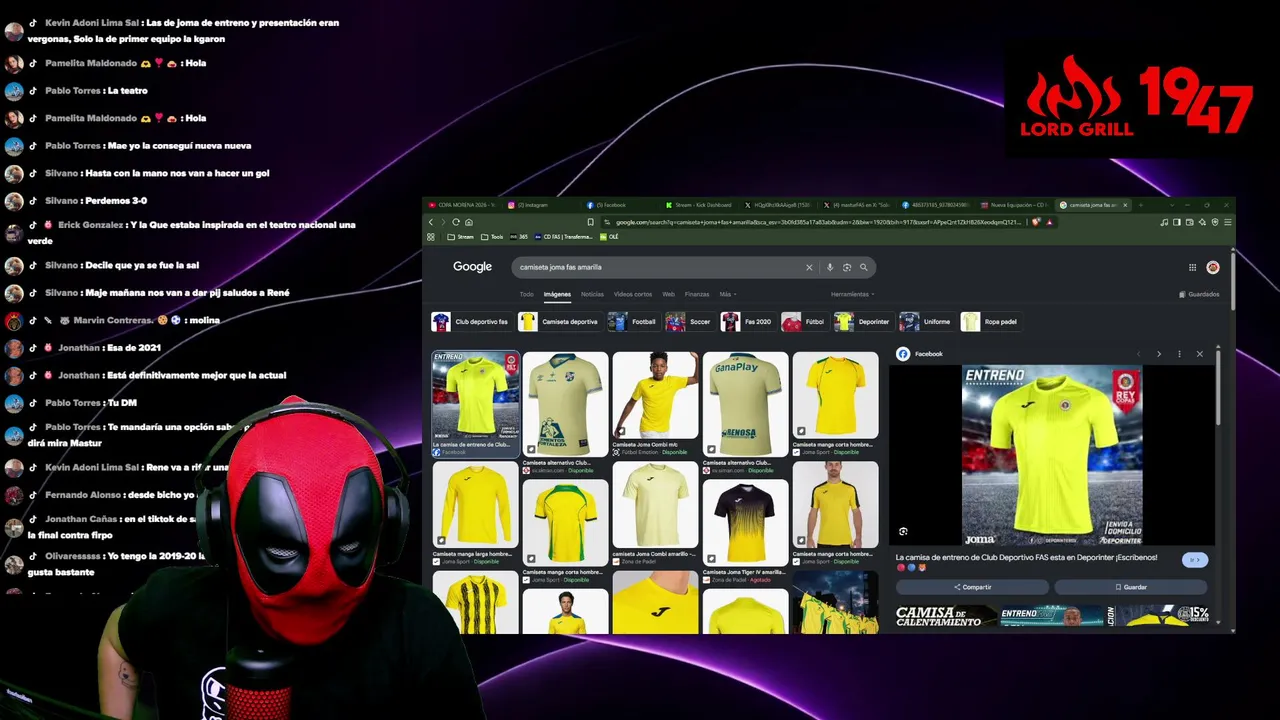Toggle the browser sidebar panel icon
This screenshot has height=720, width=1280.
1177,222
